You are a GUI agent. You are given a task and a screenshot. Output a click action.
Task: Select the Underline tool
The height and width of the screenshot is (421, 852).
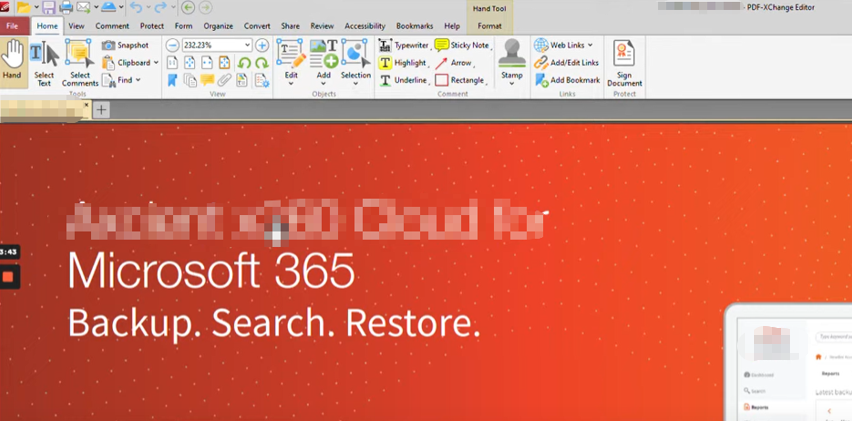403,80
